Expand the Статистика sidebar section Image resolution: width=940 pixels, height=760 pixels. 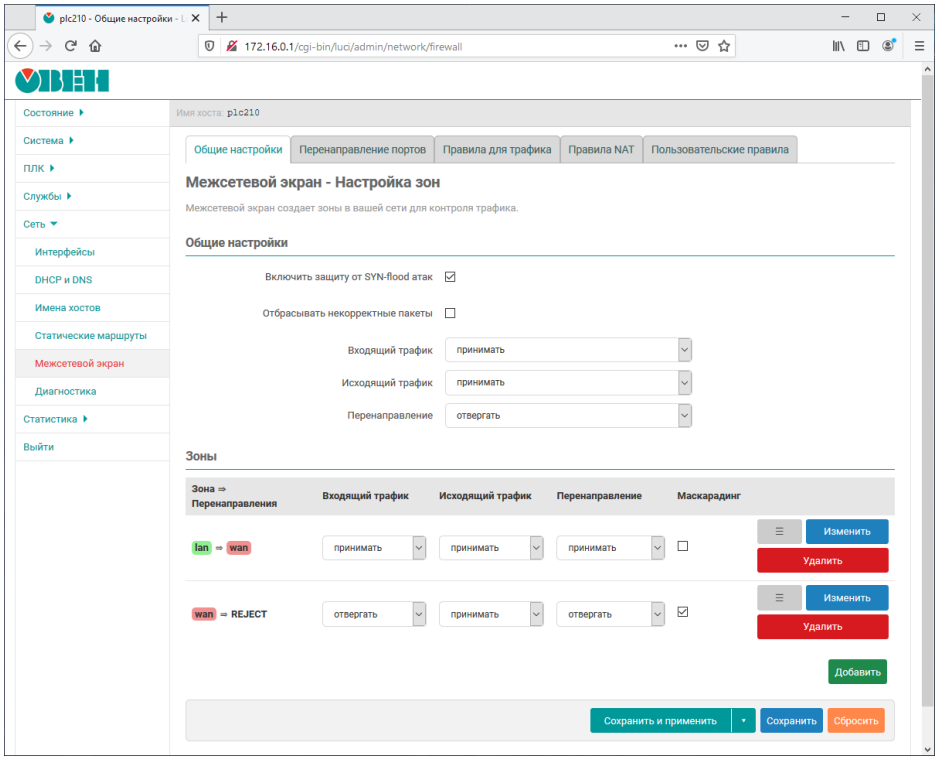pos(55,419)
